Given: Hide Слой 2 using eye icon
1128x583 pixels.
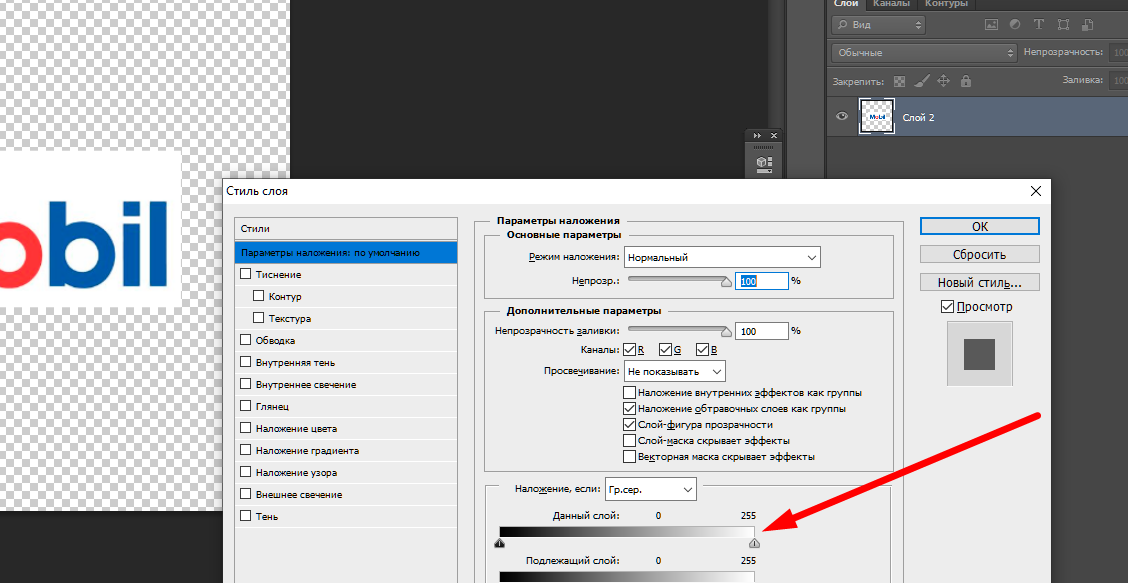Looking at the screenshot, I should point(842,117).
